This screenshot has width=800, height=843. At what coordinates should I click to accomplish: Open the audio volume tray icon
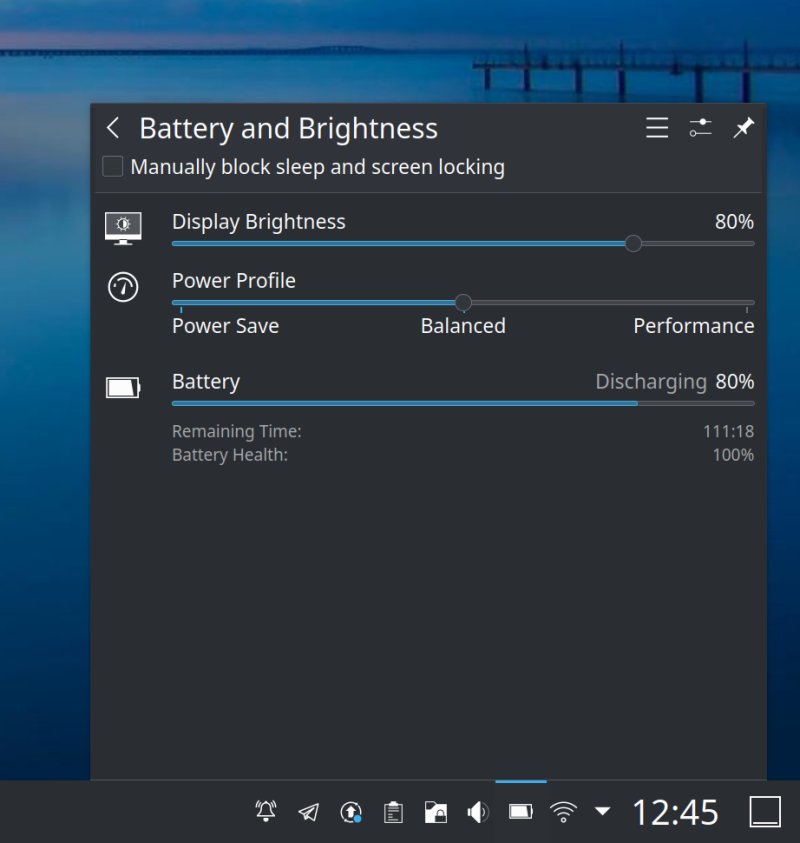pos(478,811)
